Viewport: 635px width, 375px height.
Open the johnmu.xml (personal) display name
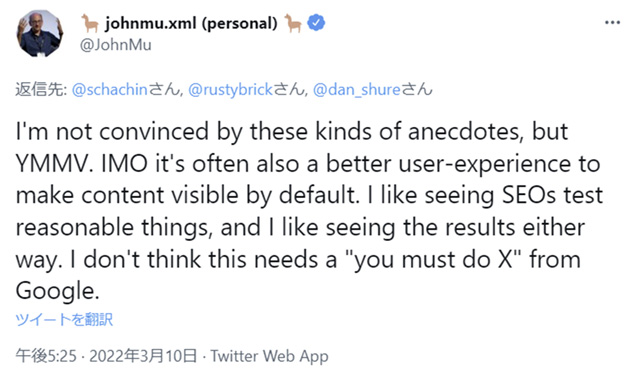pos(192,23)
